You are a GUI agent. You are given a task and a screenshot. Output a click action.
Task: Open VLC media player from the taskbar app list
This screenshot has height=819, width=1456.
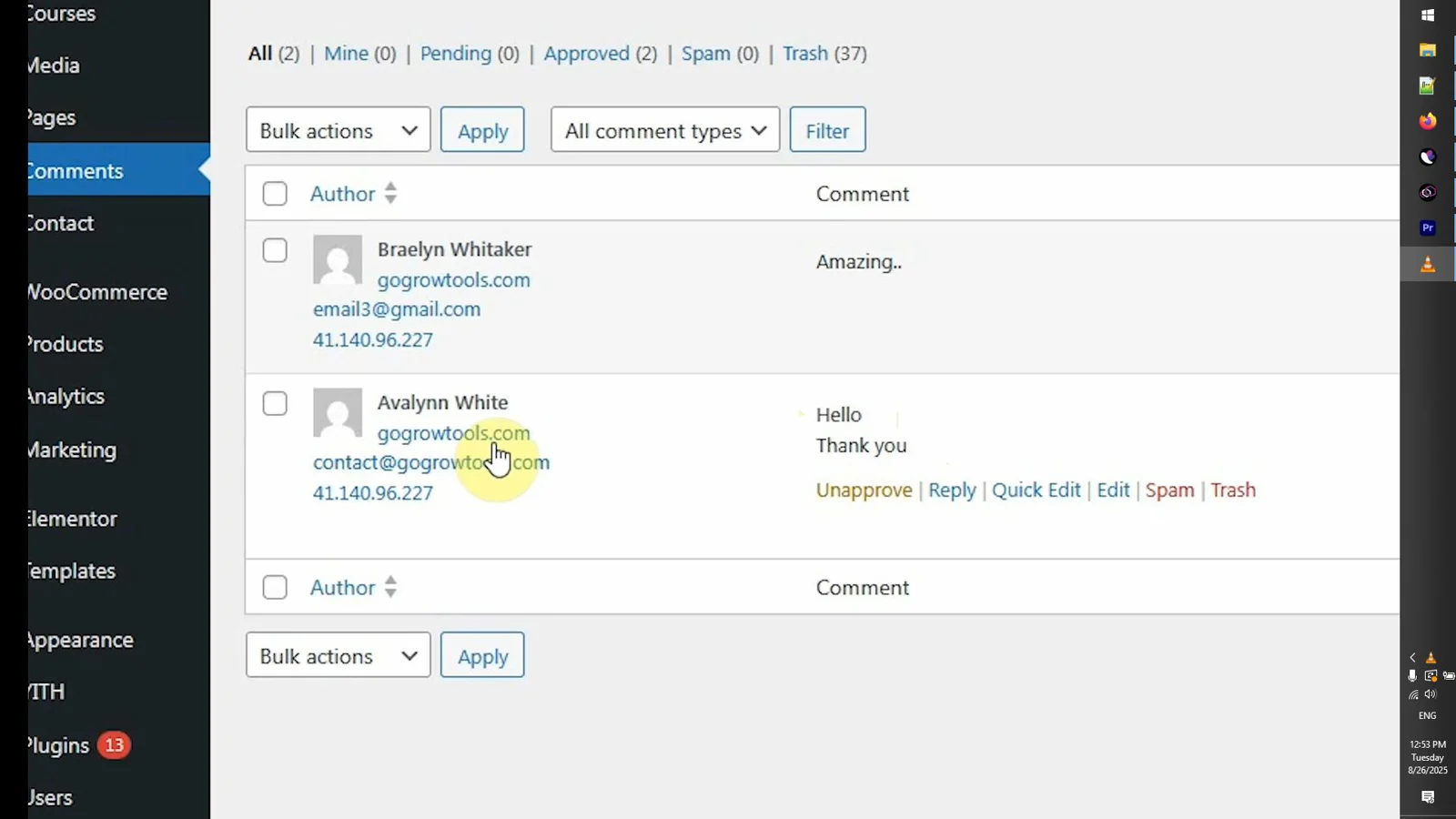point(1428,264)
